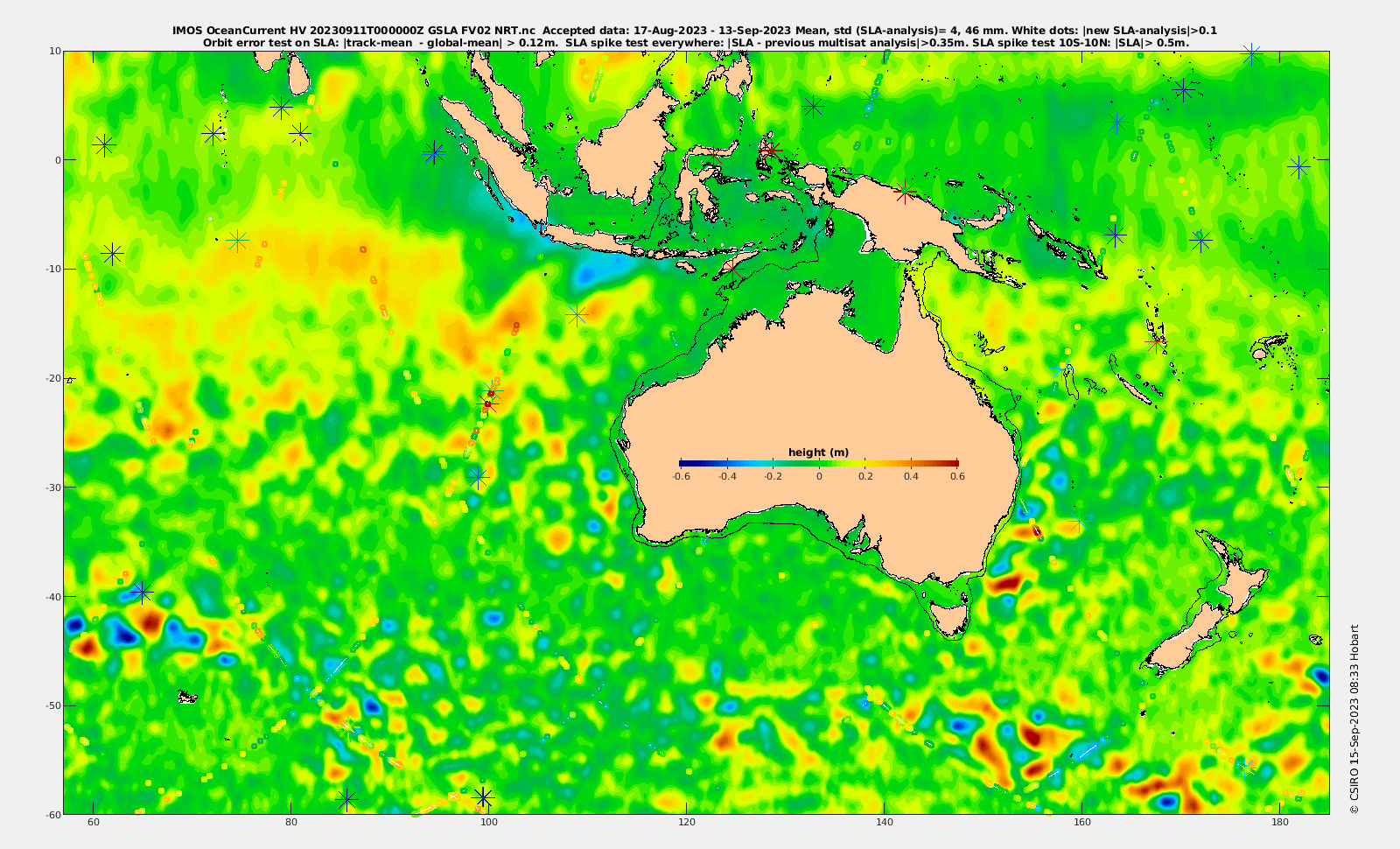This screenshot has width=1400, height=849.
Task: Click the "-60" latitude axis label
Action: 53,814
